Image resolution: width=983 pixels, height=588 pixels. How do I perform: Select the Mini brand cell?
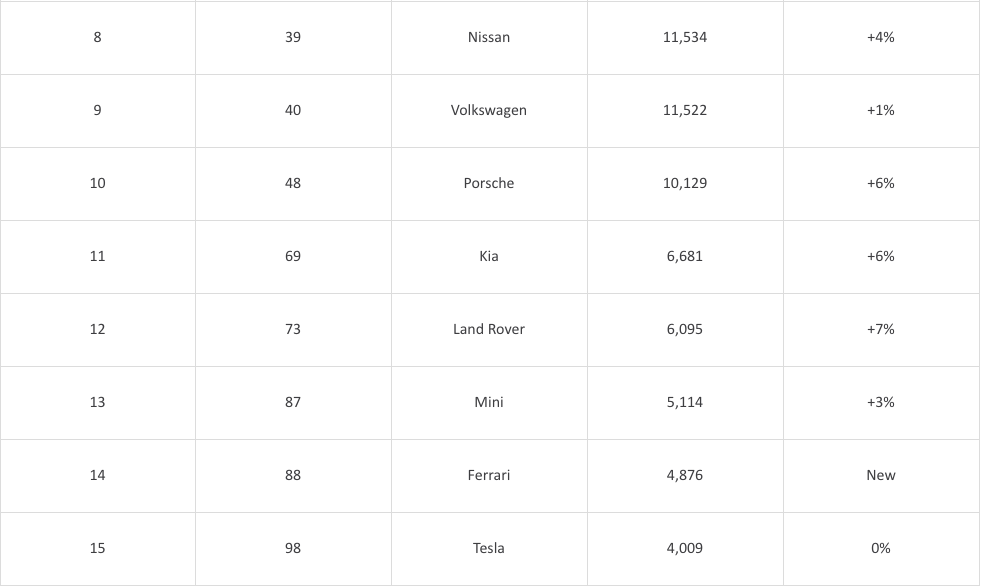pos(488,402)
